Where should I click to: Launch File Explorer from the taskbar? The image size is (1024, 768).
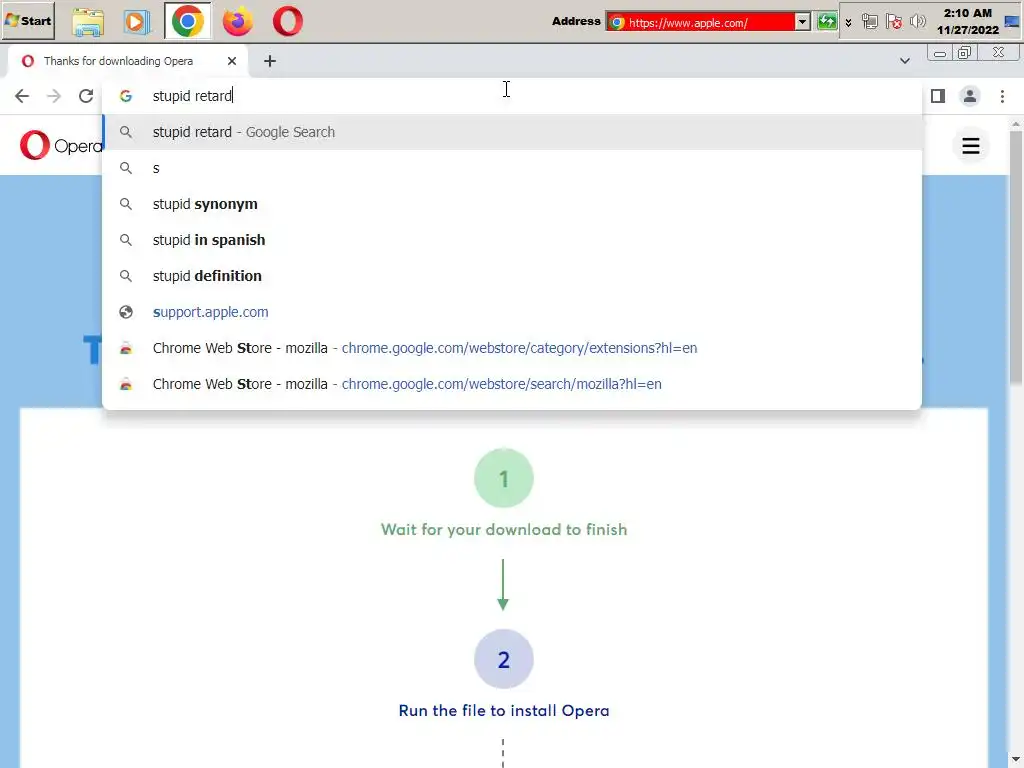tap(88, 22)
